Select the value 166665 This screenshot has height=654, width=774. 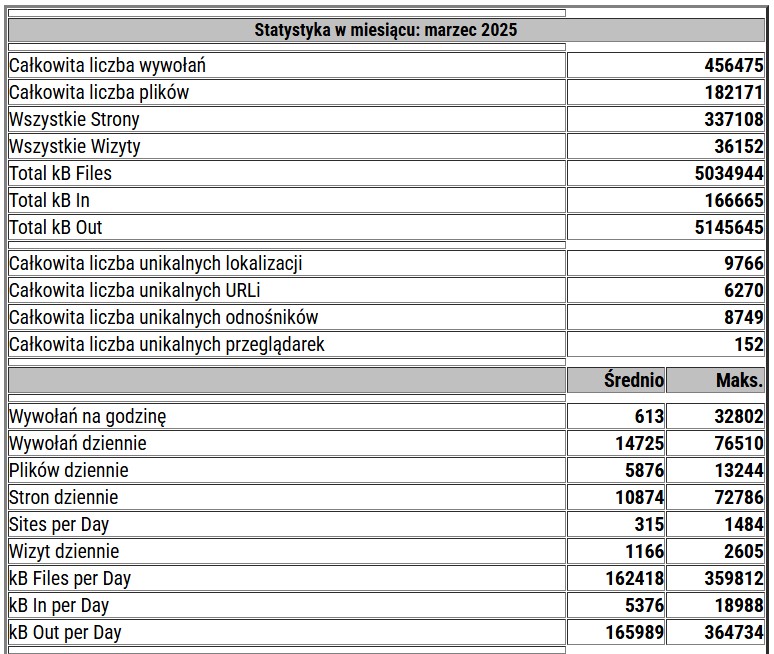tap(734, 200)
